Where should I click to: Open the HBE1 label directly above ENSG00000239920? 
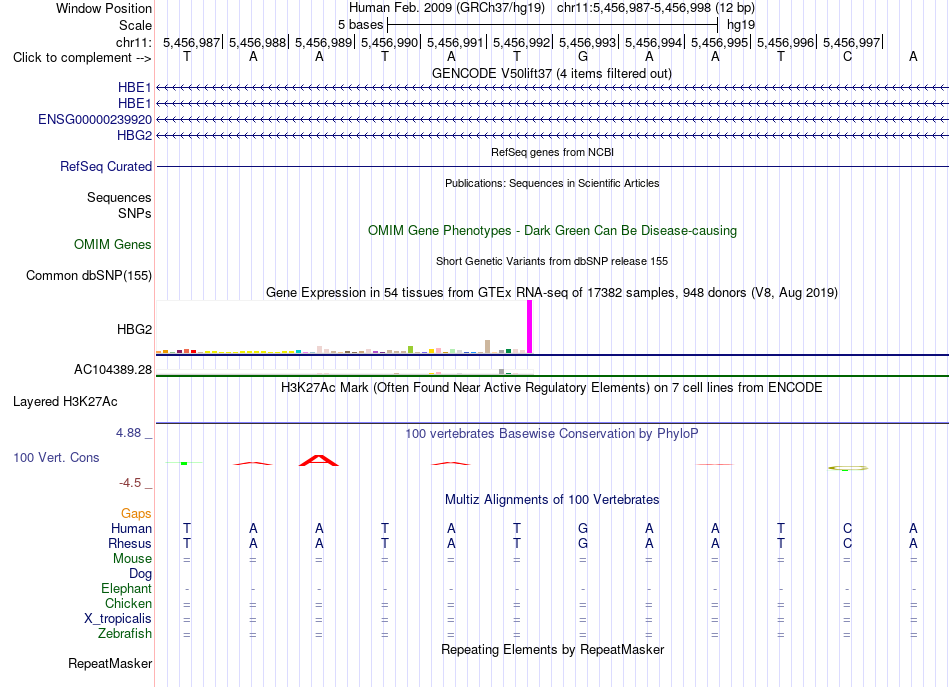click(x=135, y=104)
